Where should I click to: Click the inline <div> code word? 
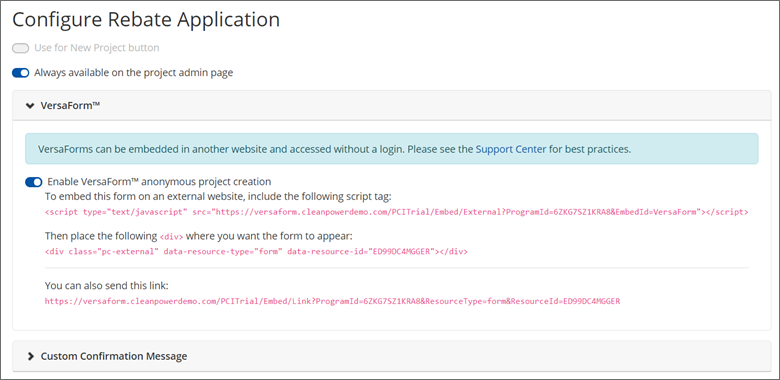pyautogui.click(x=172, y=236)
